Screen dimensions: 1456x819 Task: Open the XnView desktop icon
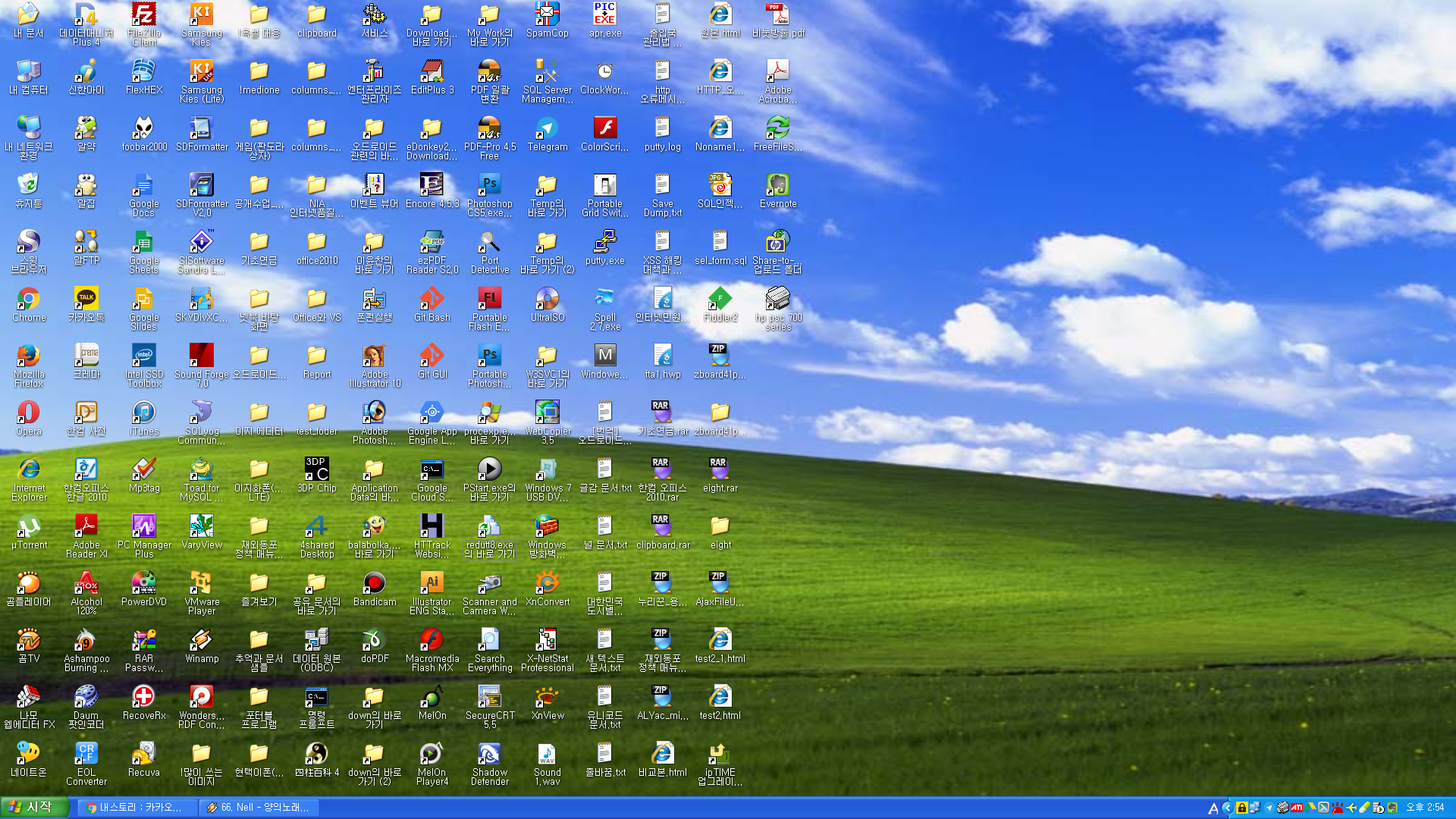(x=548, y=702)
